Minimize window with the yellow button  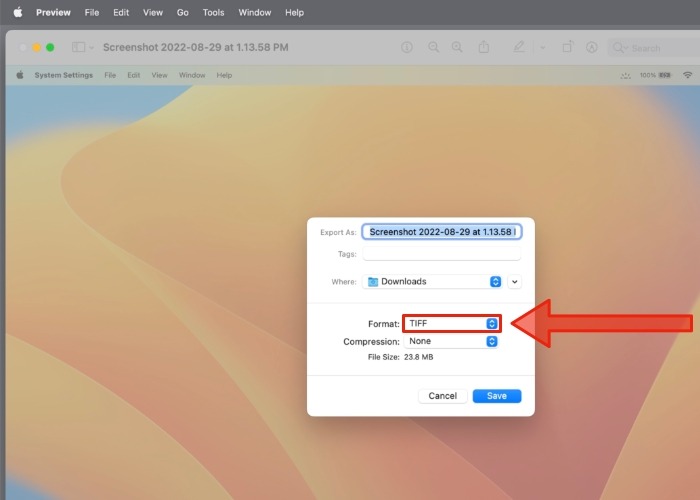[37, 47]
